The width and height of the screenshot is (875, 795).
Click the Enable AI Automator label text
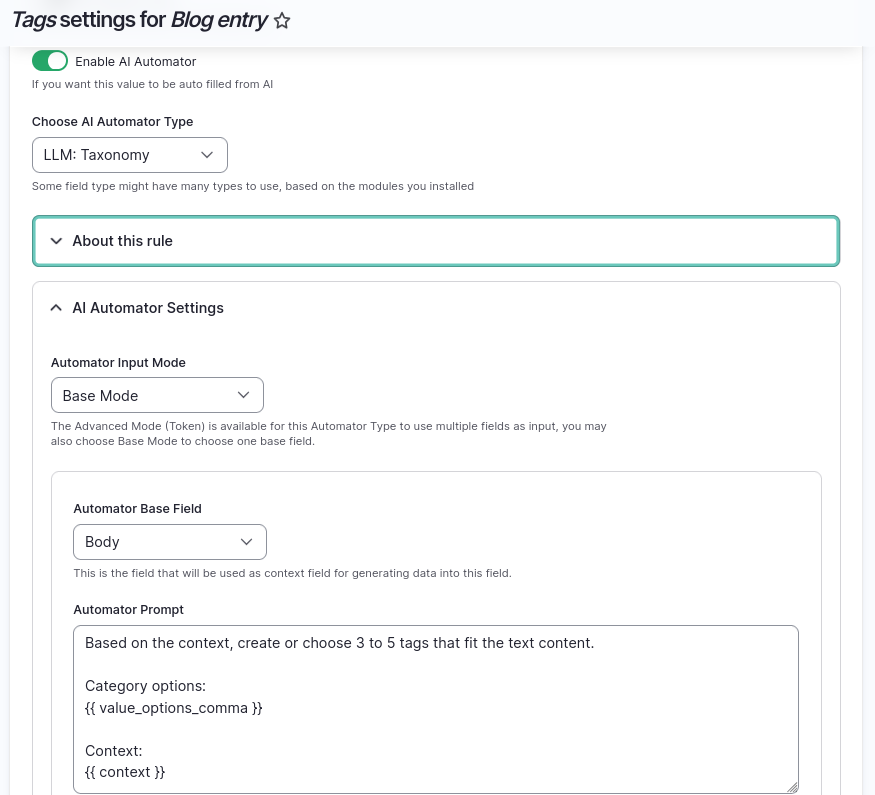tap(136, 61)
